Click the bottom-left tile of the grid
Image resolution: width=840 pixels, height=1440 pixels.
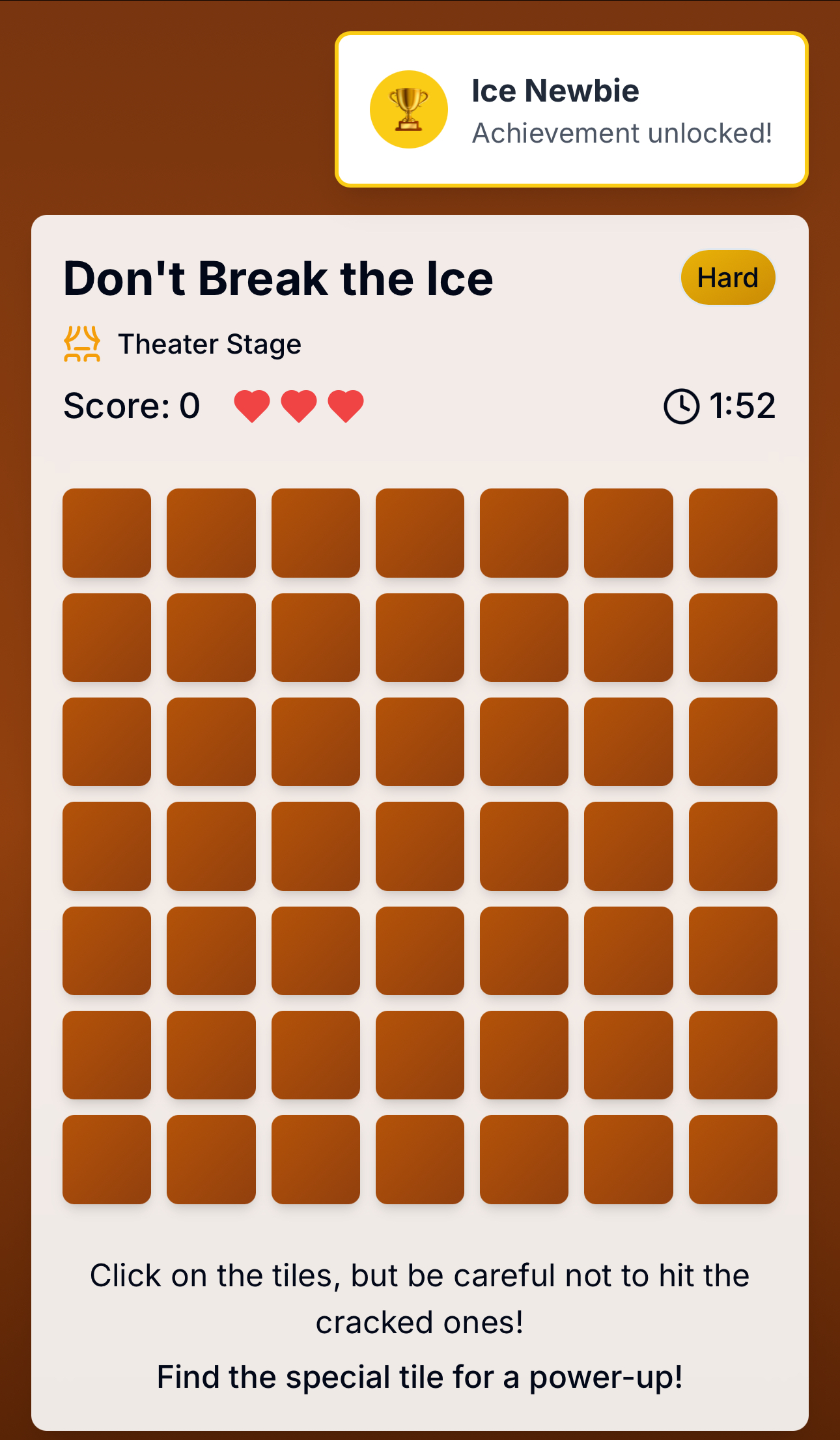coord(107,1159)
